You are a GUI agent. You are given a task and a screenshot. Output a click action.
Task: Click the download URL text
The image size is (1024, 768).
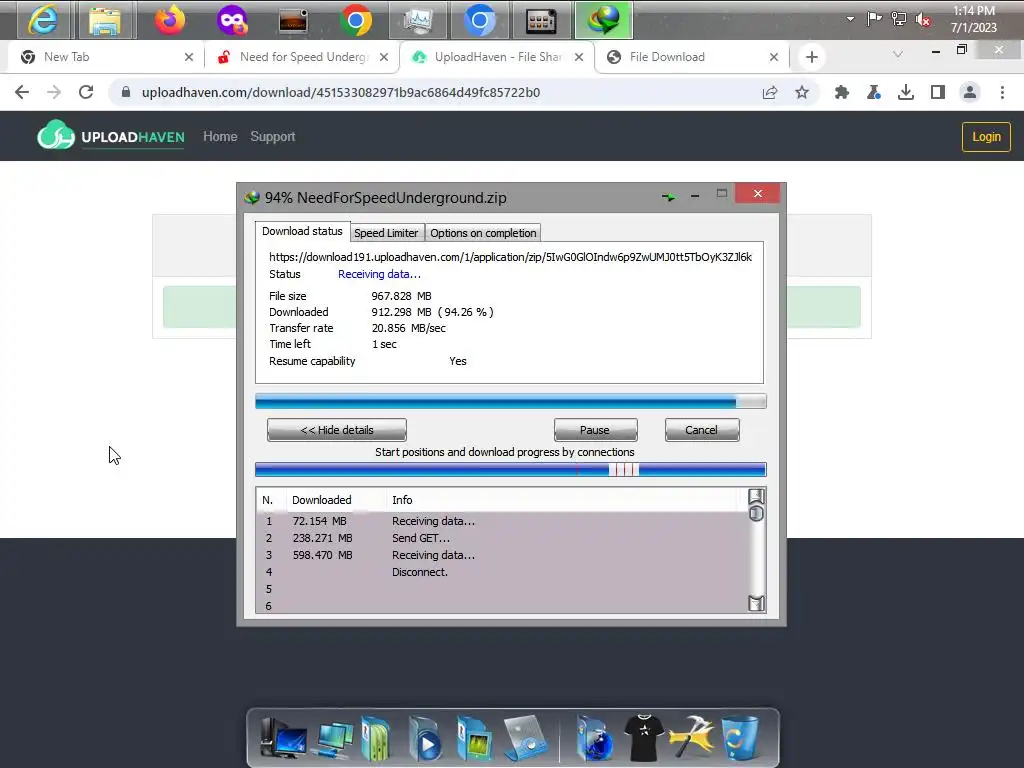(x=510, y=257)
